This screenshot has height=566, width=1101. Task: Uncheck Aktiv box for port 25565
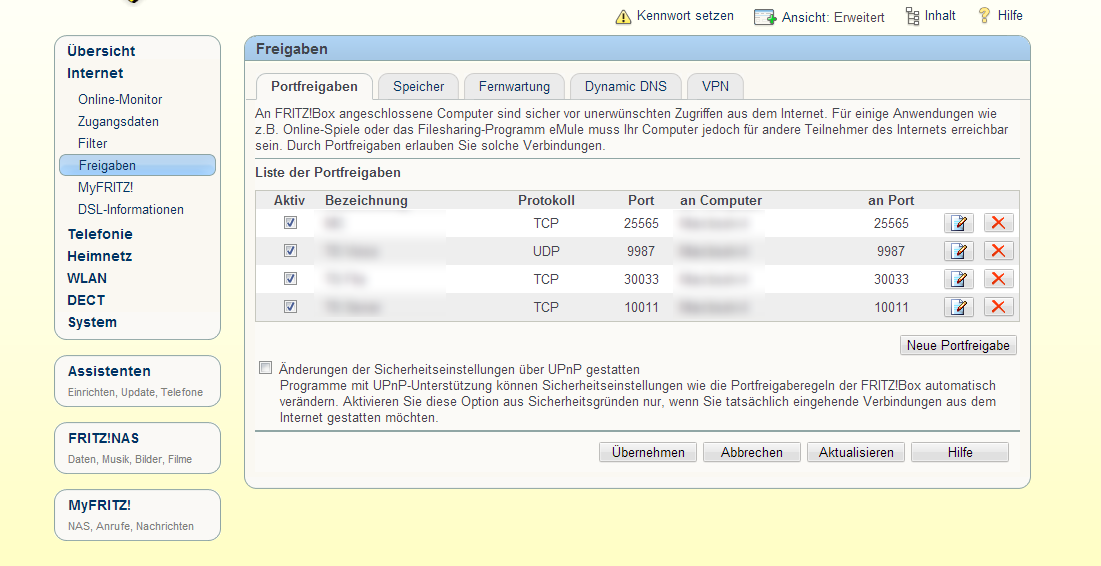290,223
